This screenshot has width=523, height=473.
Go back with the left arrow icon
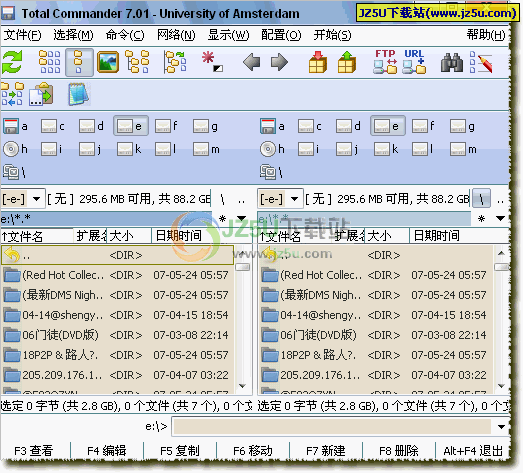251,62
